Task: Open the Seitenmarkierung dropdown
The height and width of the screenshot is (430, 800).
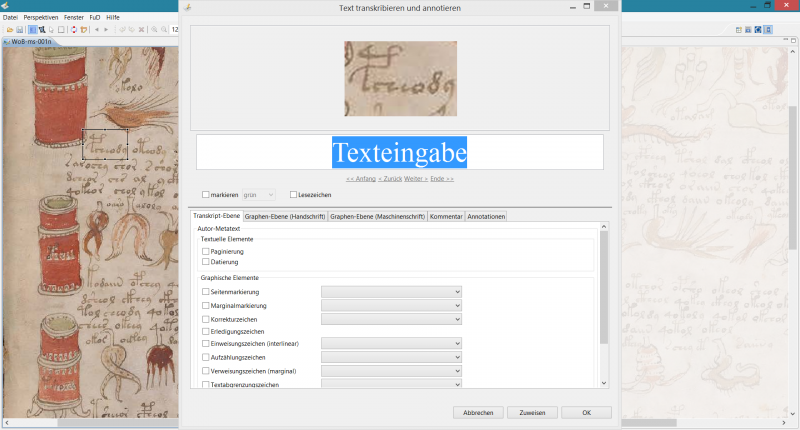Action: (x=391, y=292)
